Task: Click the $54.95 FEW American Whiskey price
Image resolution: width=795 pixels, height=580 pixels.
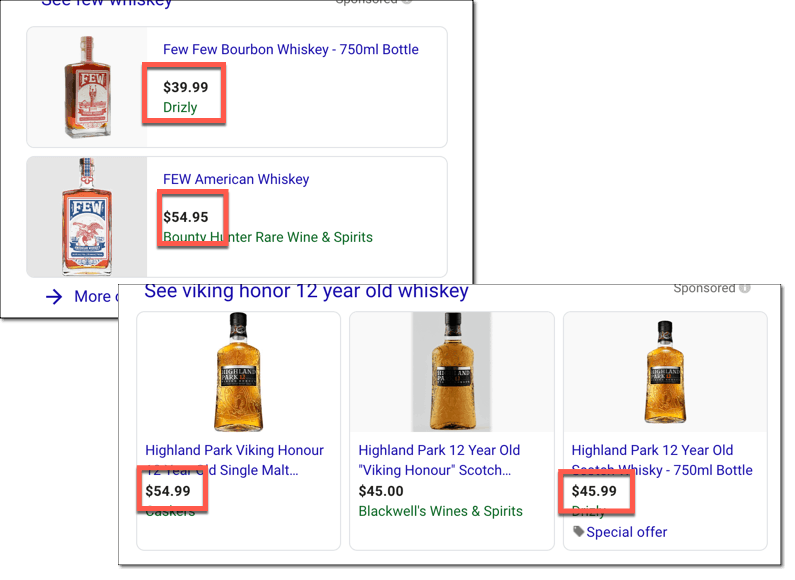Action: [x=186, y=217]
